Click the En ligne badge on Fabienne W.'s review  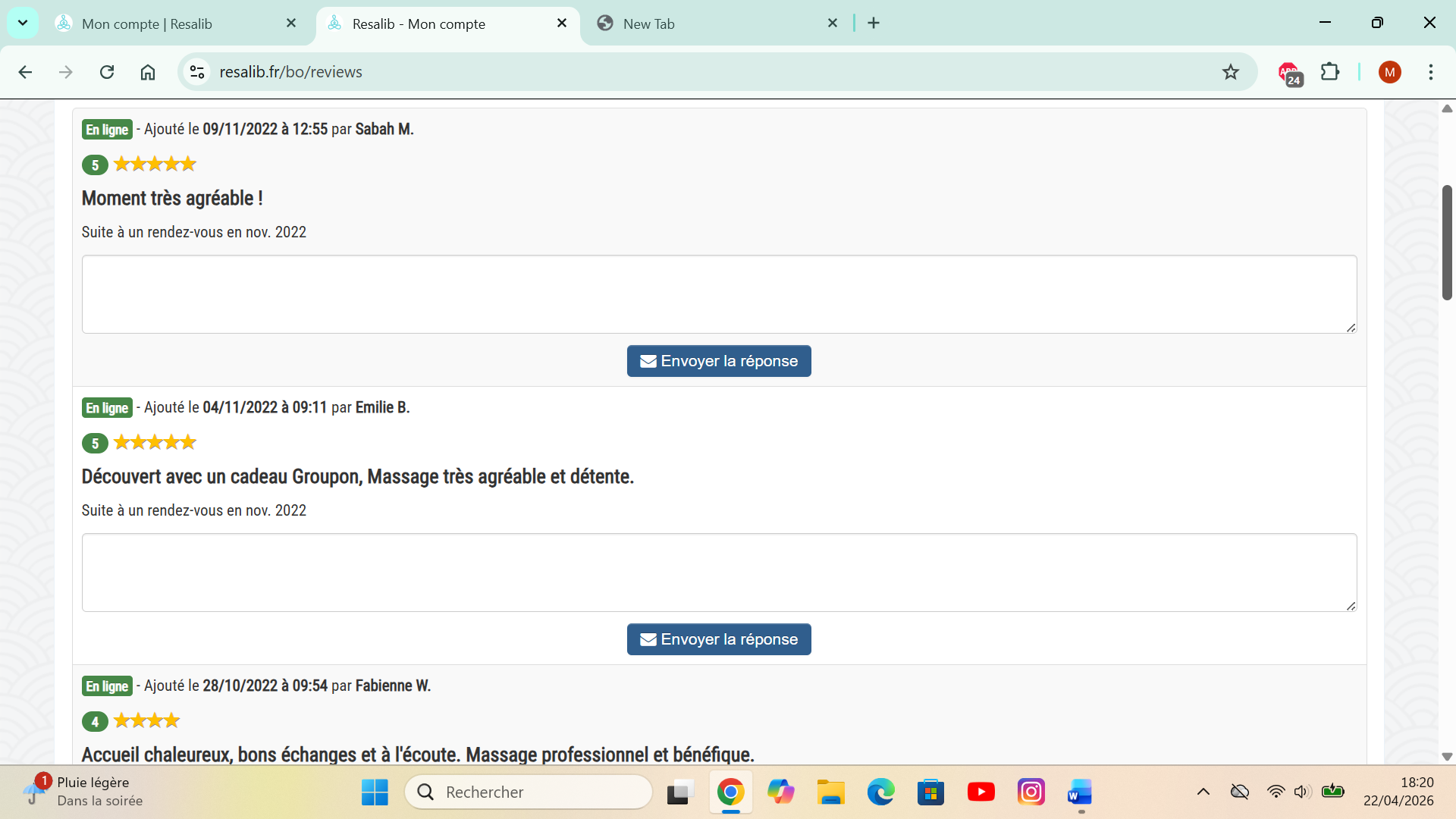click(107, 686)
